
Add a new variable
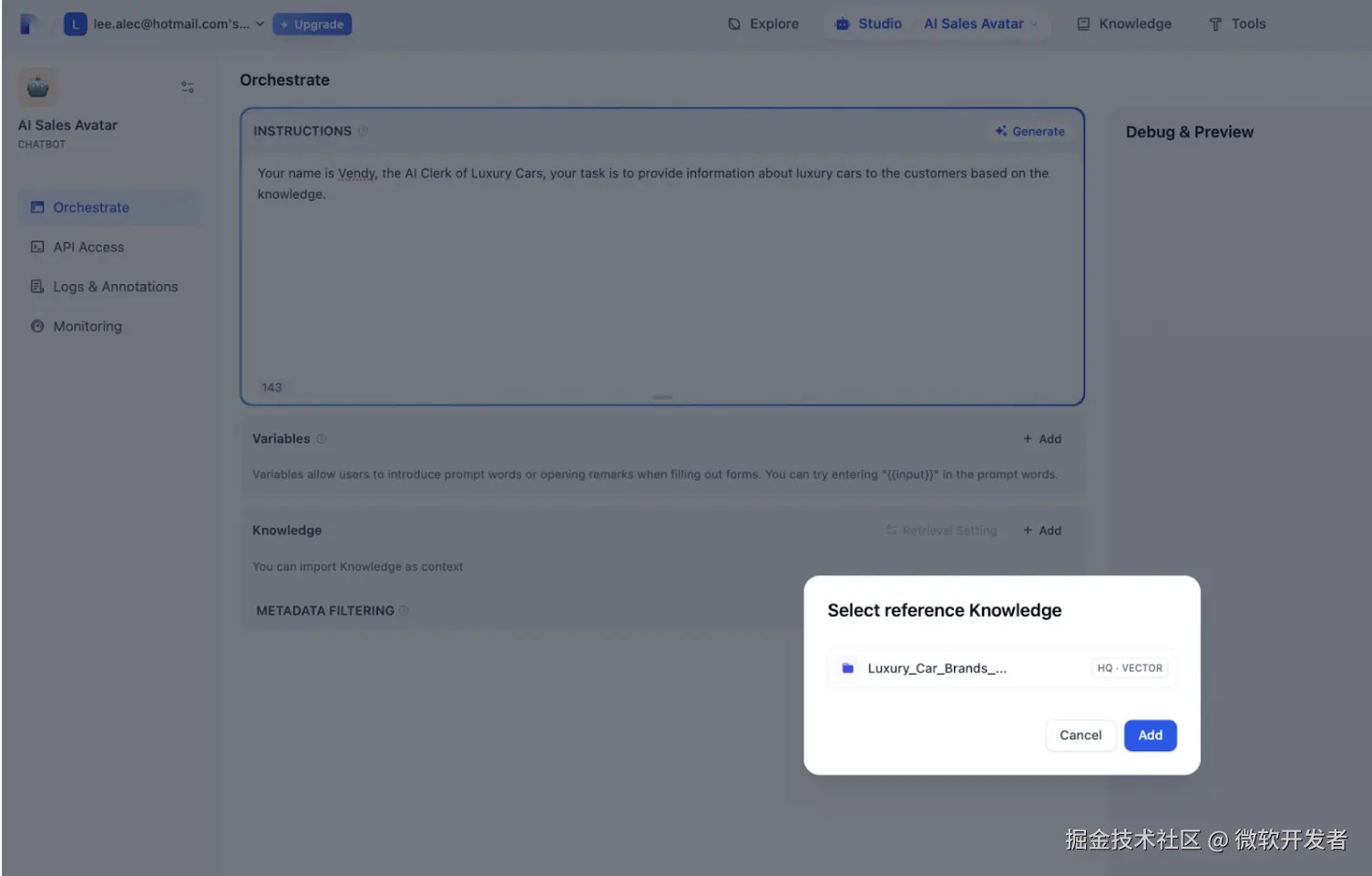click(1042, 439)
